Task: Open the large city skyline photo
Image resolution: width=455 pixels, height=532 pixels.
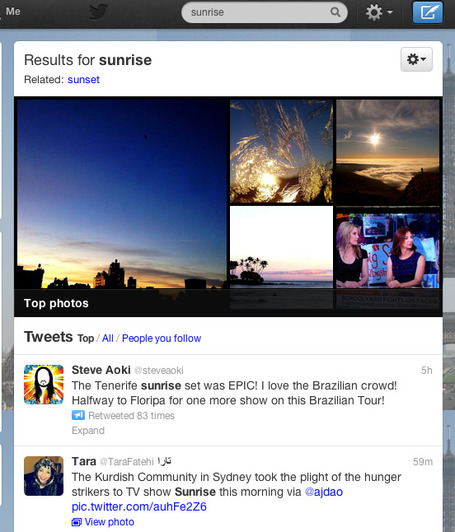Action: click(121, 193)
